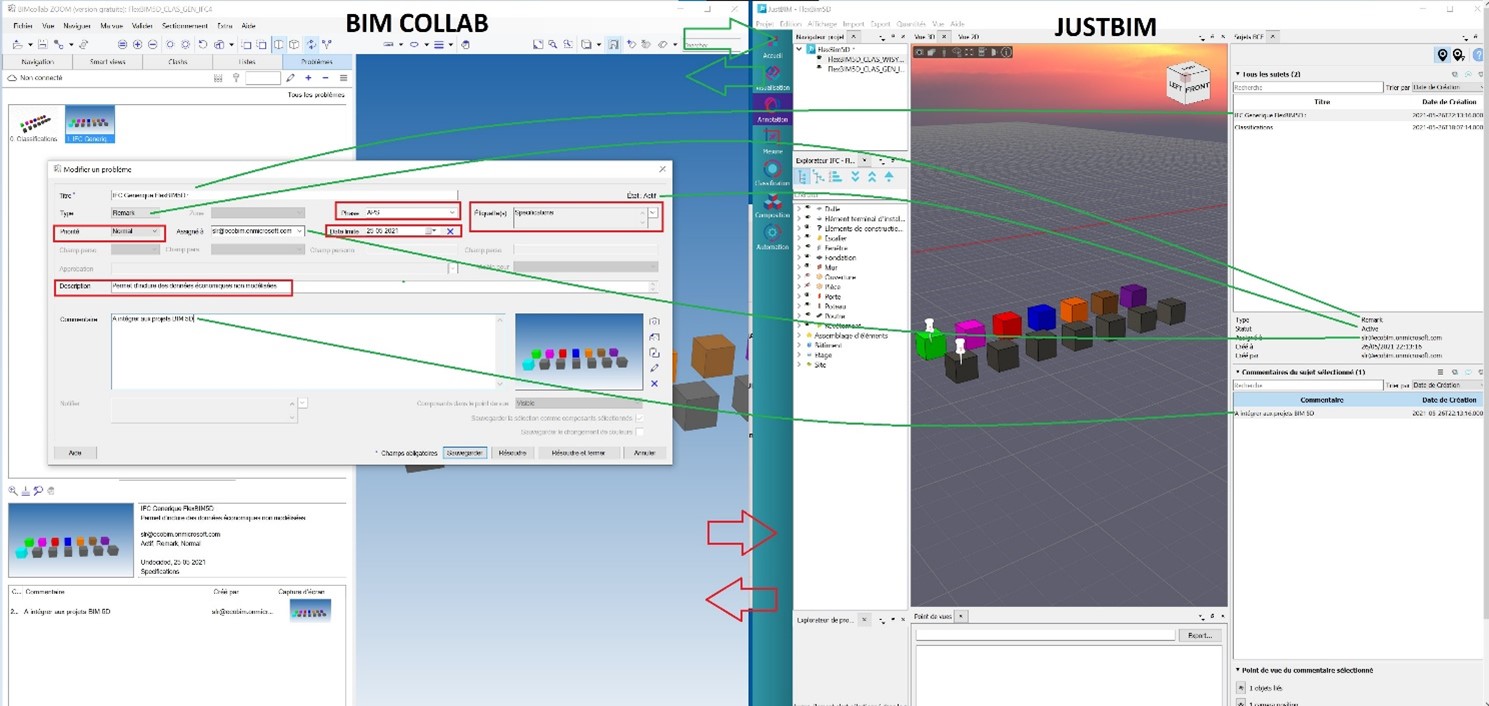Edit the viewpoint with the pencil beside thumbnail
The height and width of the screenshot is (706, 1489).
654,368
